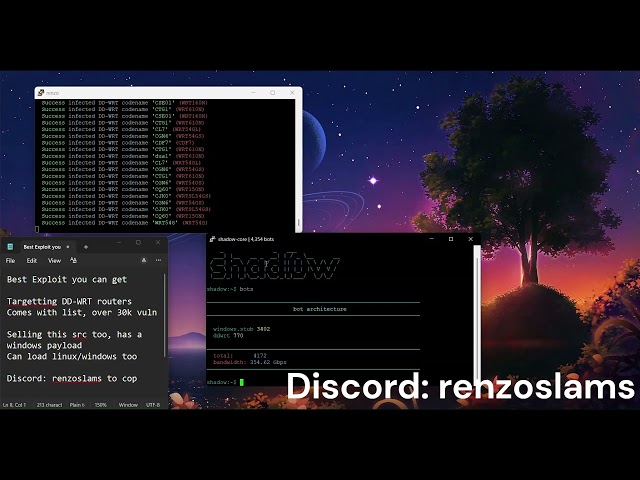Open the Notepad more options ellipsis
640x480 pixels.
[158, 260]
